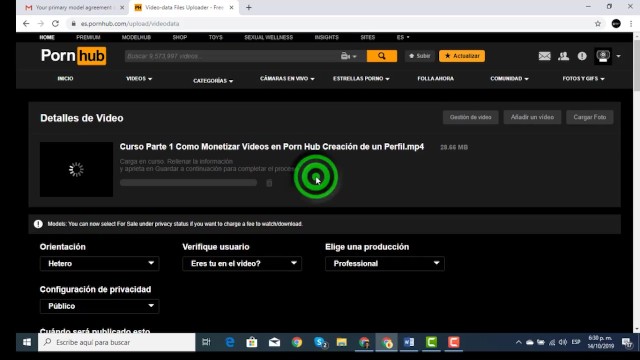This screenshot has width=640, height=360.
Task: Open the friends requests icon
Action: (x=564, y=56)
